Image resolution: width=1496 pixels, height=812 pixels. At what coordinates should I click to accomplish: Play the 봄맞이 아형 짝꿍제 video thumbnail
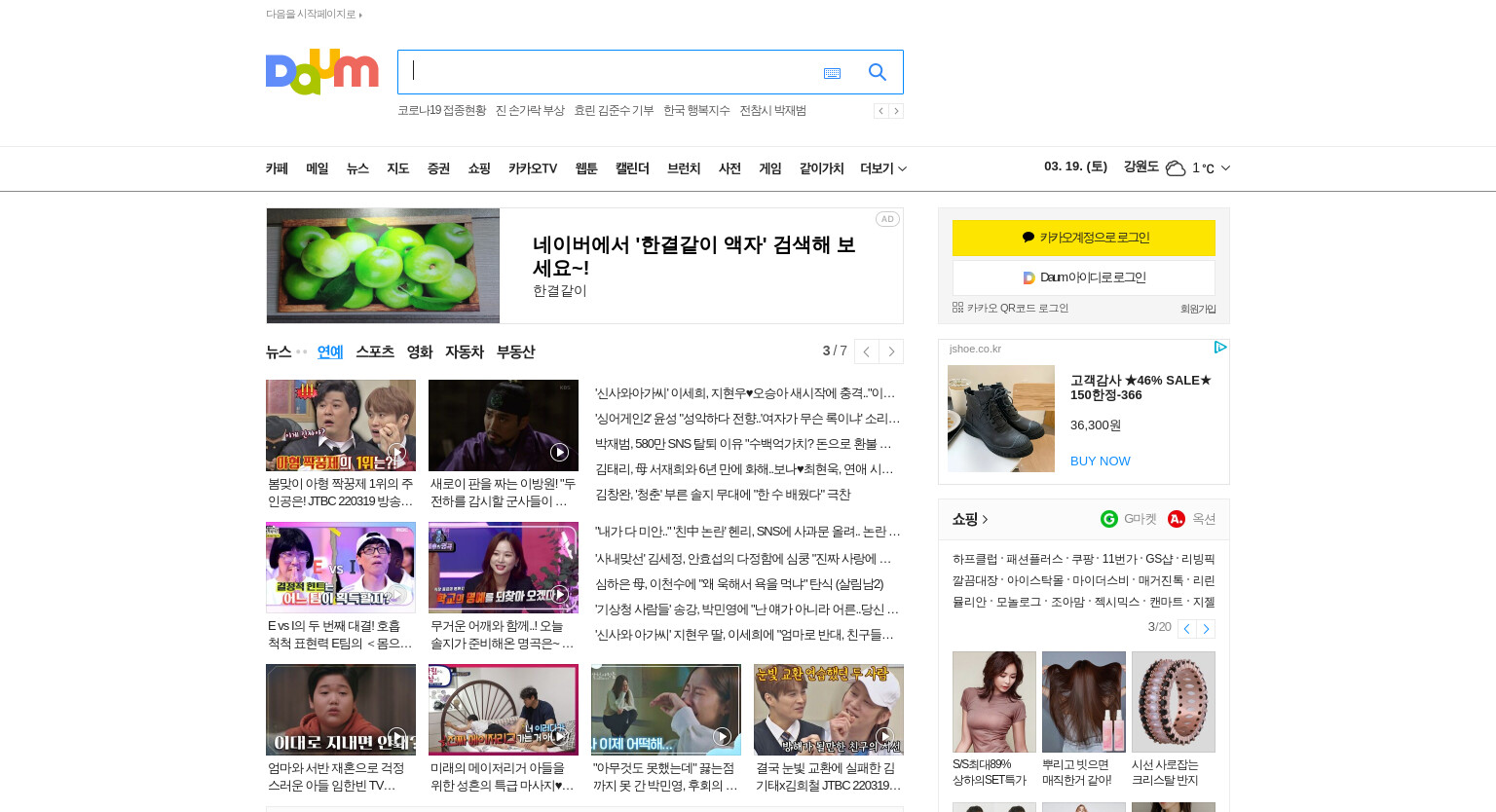[x=341, y=425]
